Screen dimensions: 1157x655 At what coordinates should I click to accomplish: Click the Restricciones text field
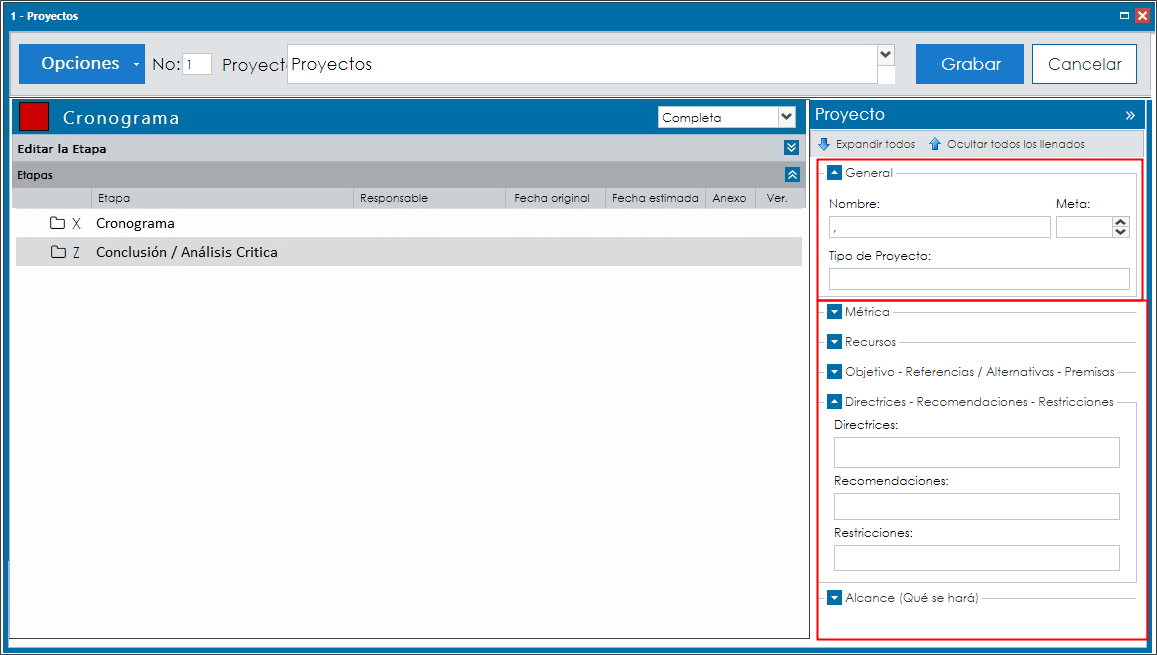pyautogui.click(x=976, y=558)
